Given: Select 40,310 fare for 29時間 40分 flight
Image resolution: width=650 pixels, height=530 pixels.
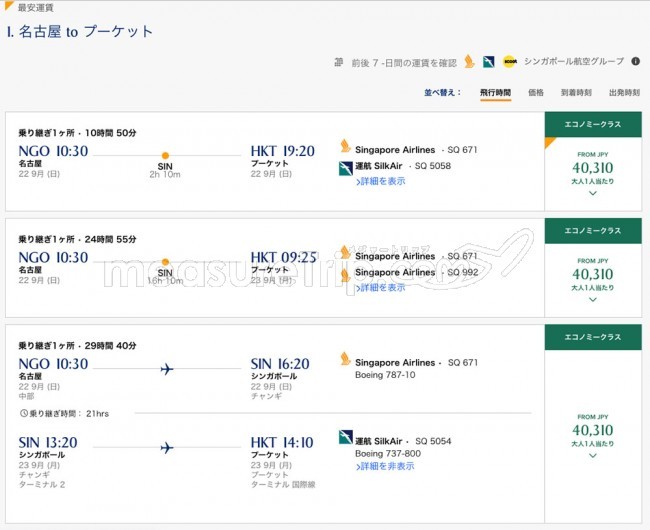Looking at the screenshot, I should [593, 431].
